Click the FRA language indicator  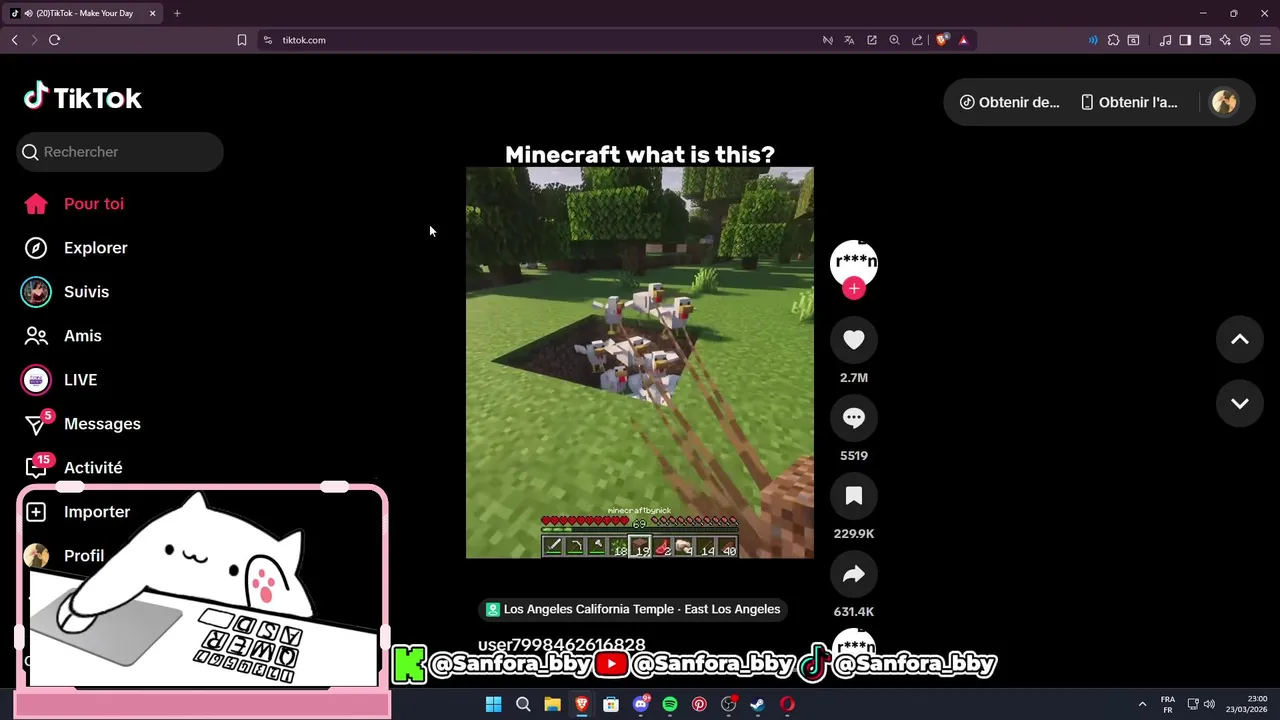coord(1168,704)
